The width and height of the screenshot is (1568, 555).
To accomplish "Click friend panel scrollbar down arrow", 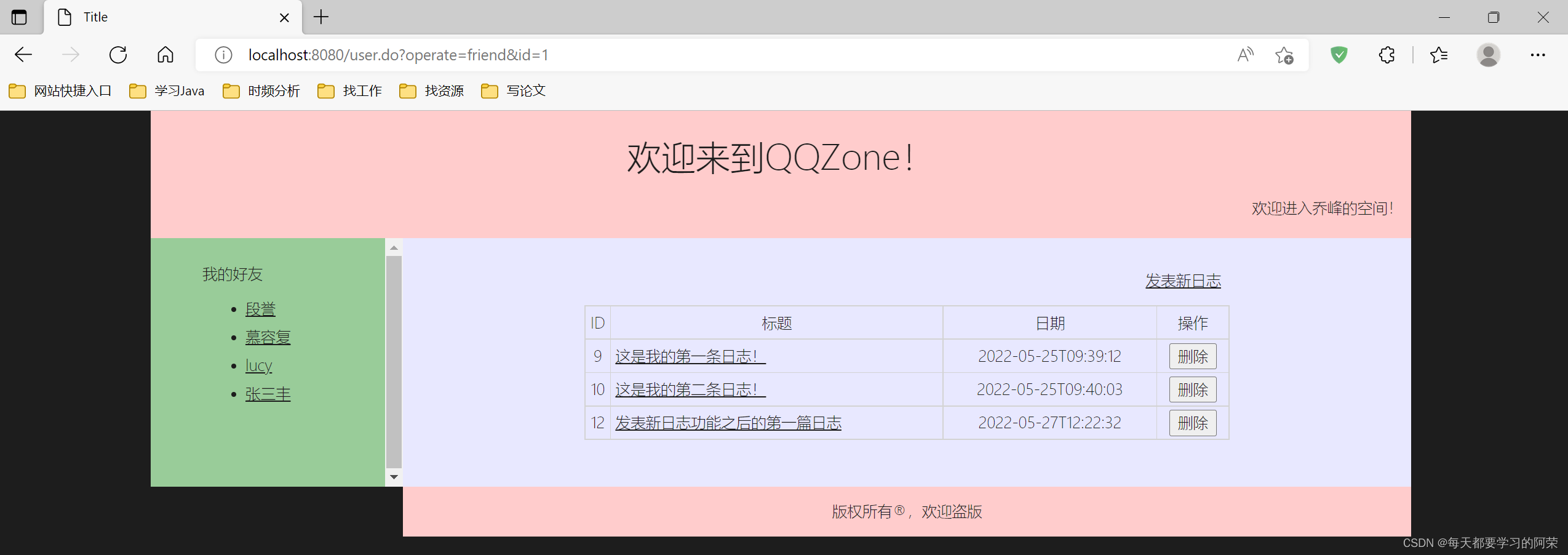I will point(394,477).
